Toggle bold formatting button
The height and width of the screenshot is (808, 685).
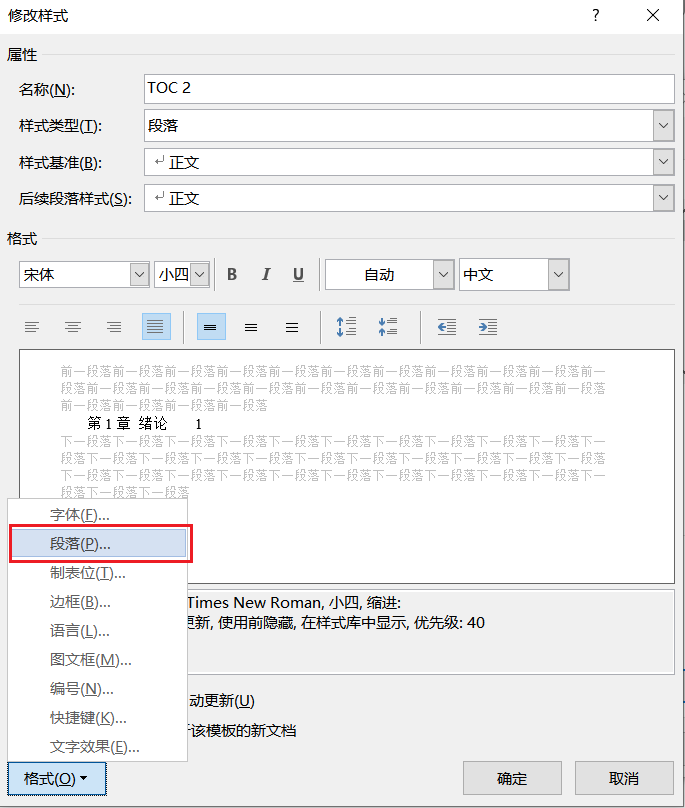point(232,275)
